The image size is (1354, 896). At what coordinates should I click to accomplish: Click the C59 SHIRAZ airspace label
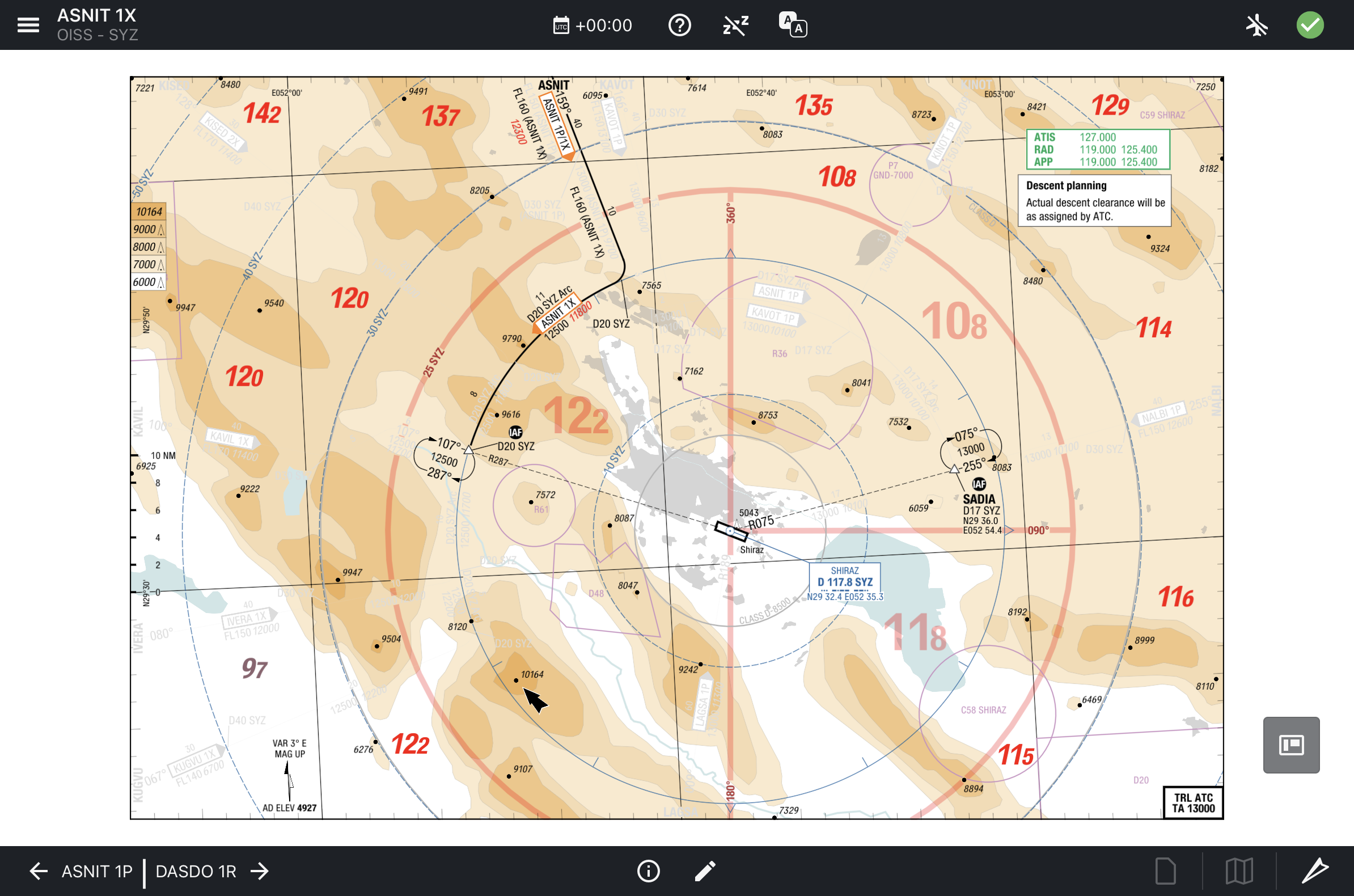tap(1162, 115)
